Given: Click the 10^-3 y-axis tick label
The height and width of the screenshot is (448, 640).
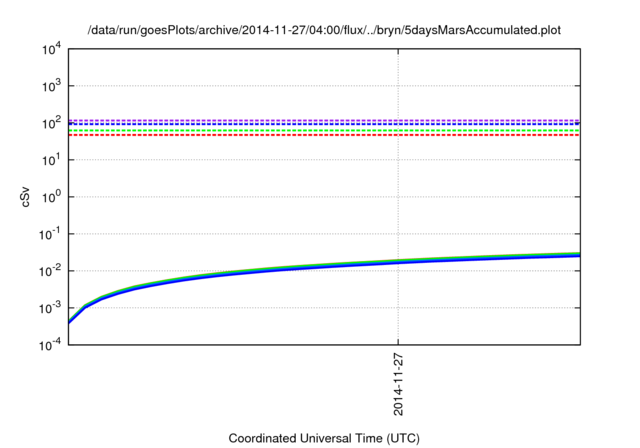Looking at the screenshot, I should pos(50,308).
